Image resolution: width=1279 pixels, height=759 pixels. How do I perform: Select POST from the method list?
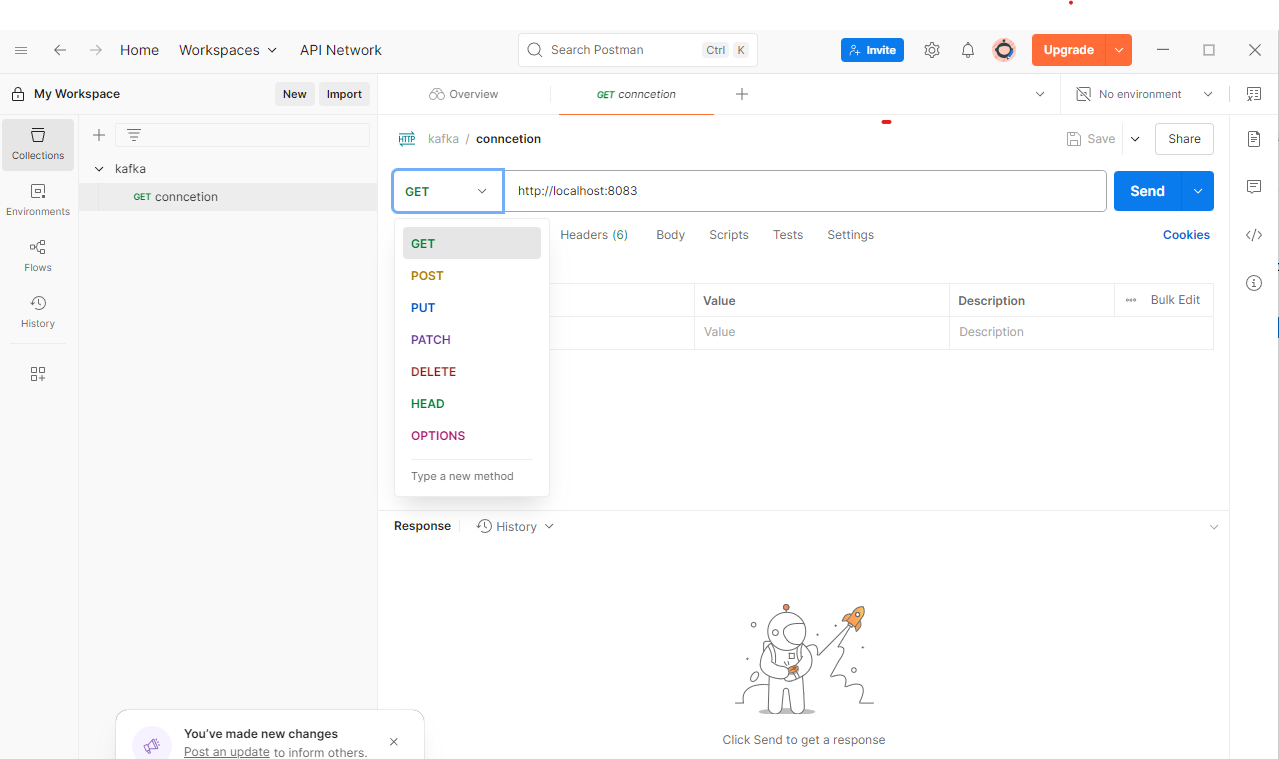point(472,275)
